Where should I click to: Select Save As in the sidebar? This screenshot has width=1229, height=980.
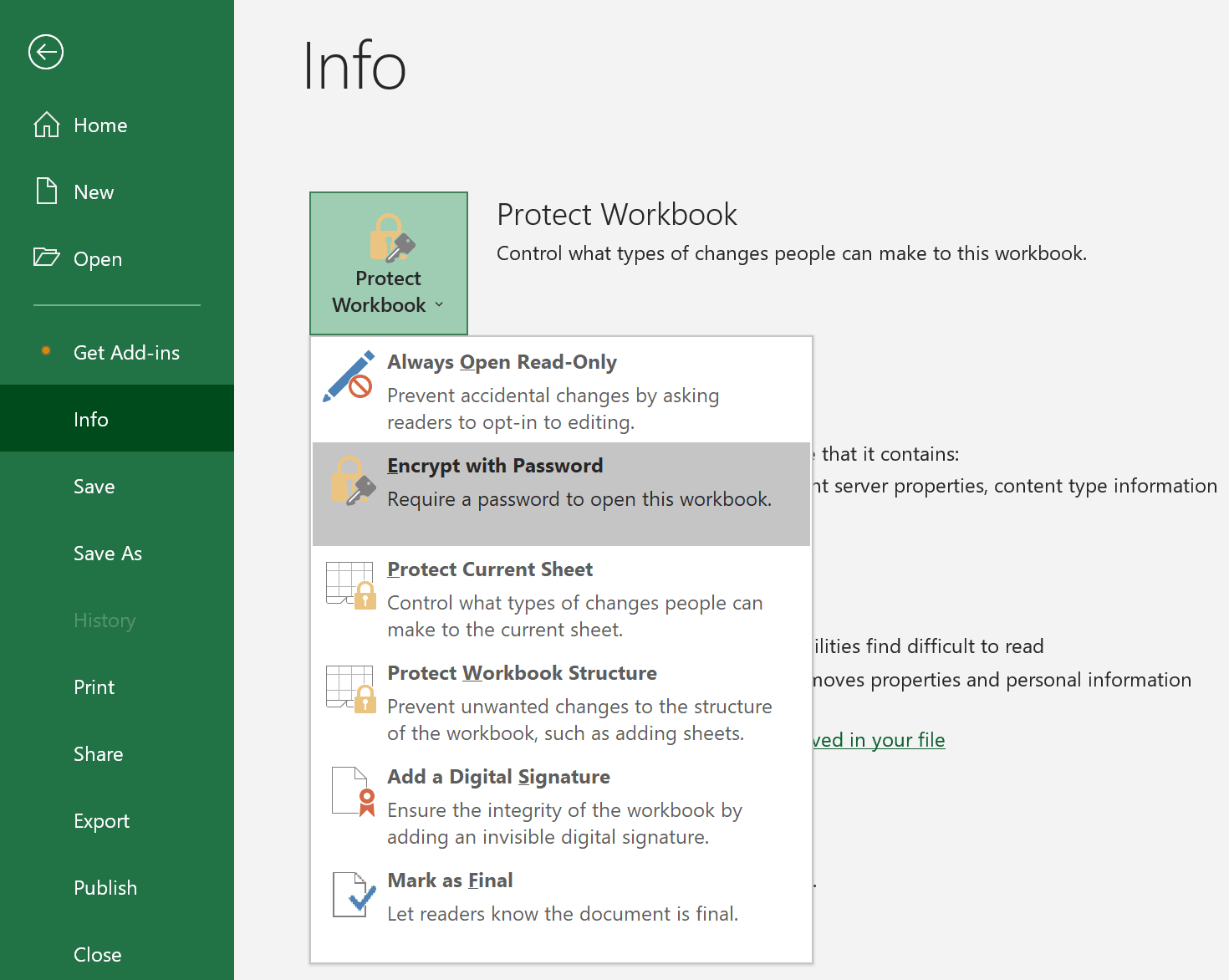click(108, 554)
